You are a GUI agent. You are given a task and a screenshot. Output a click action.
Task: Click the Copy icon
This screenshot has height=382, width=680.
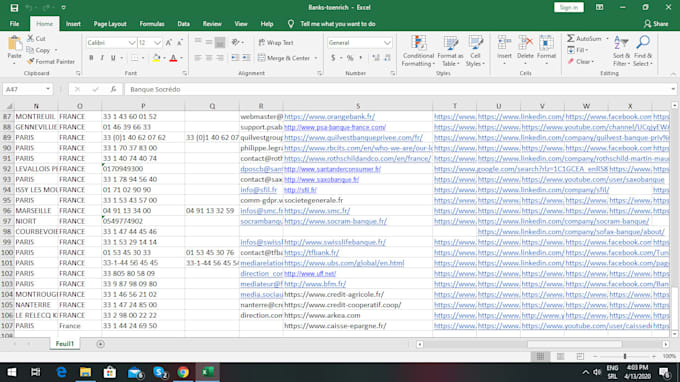coord(30,50)
